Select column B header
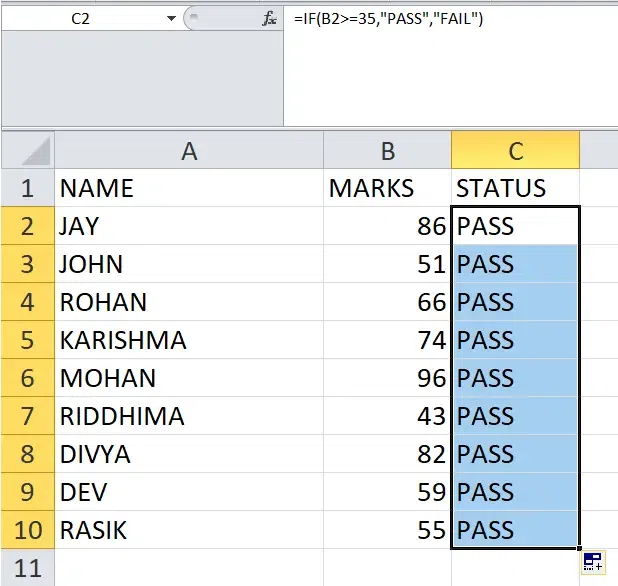The image size is (618, 586). (387, 150)
